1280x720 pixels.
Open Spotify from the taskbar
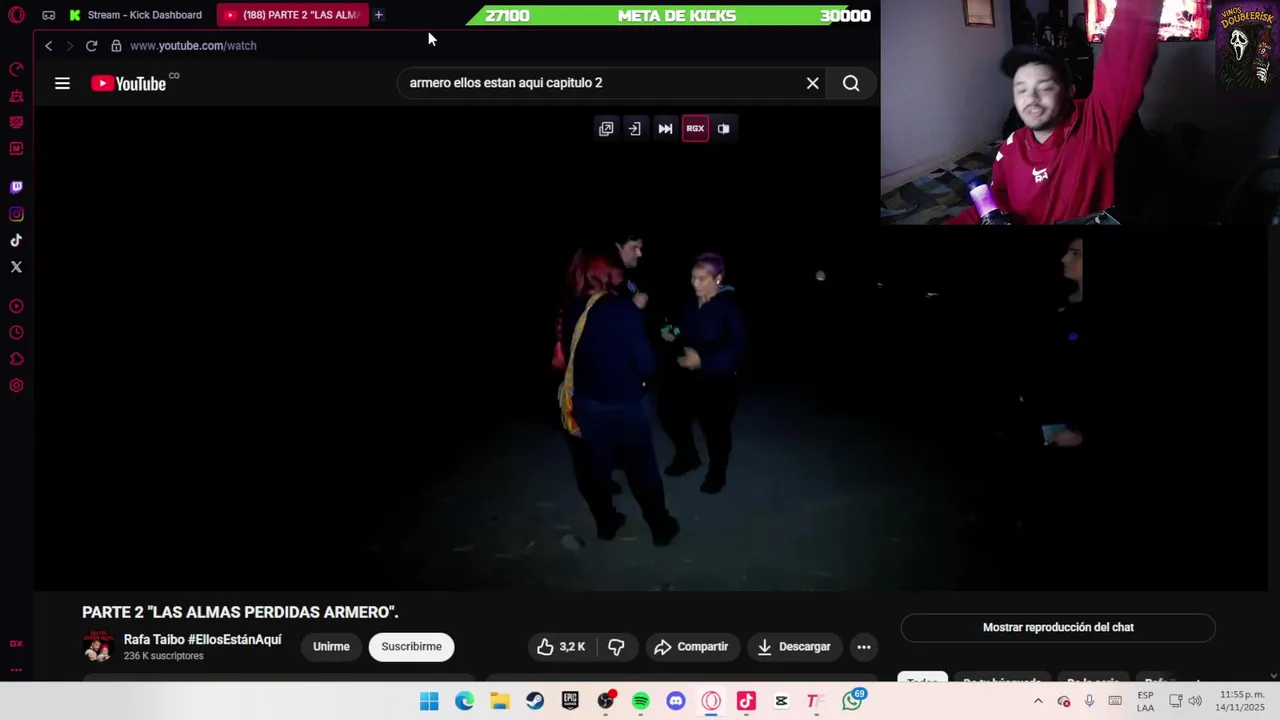coord(641,702)
